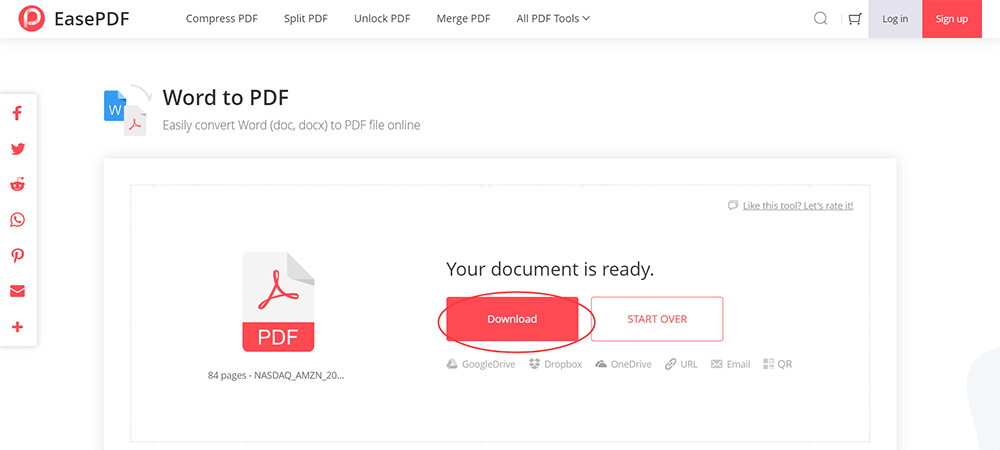Save the document to Dropbox
Viewport: 1000px width, 450px height.
pyautogui.click(x=555, y=364)
